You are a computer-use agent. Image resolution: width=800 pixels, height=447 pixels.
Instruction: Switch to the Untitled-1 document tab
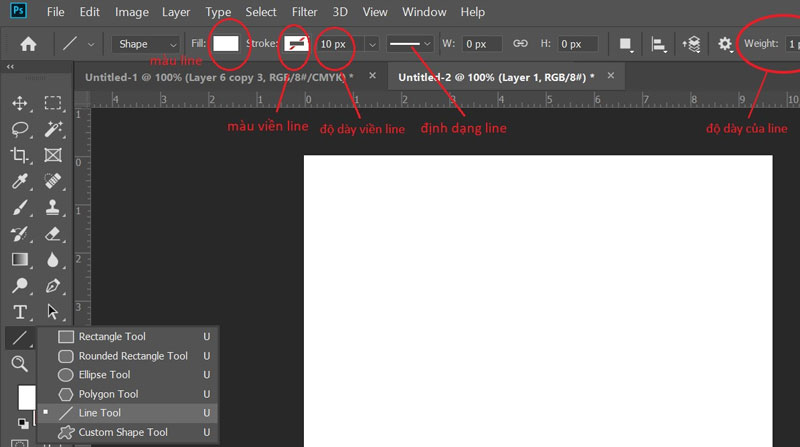218,76
